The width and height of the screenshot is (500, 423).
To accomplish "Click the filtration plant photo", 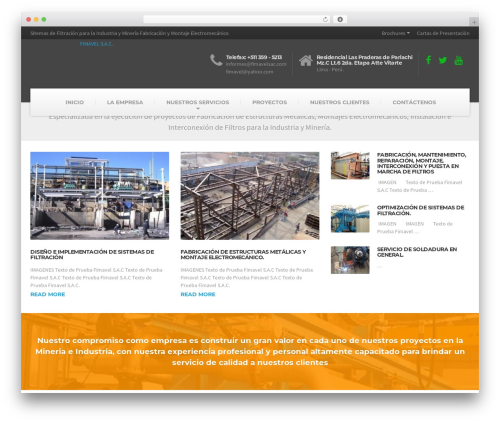I will pyautogui.click(x=100, y=196).
